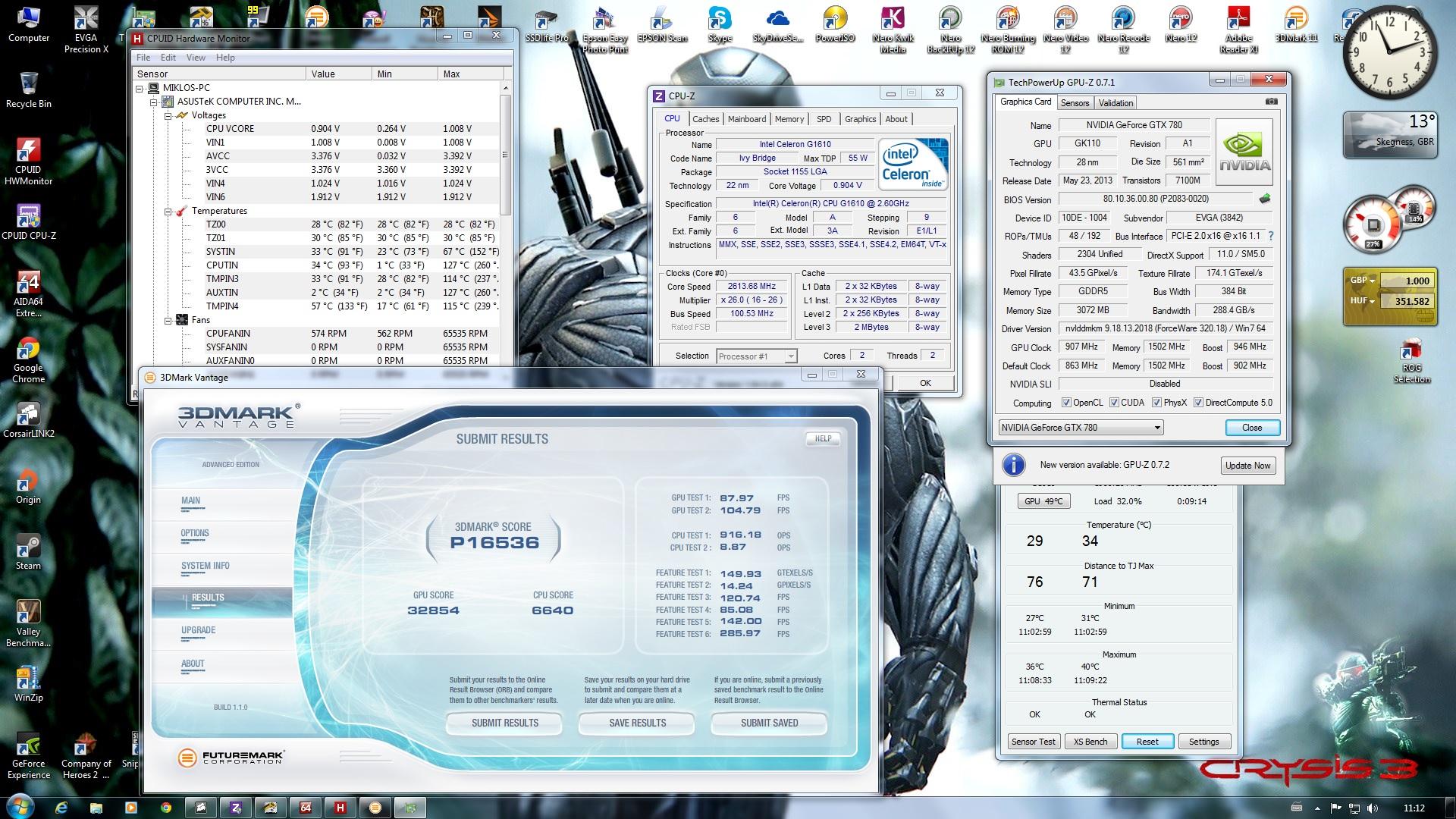Open the GPU selection dropdown in GPU-Z
This screenshot has width=1456, height=819.
point(1081,427)
